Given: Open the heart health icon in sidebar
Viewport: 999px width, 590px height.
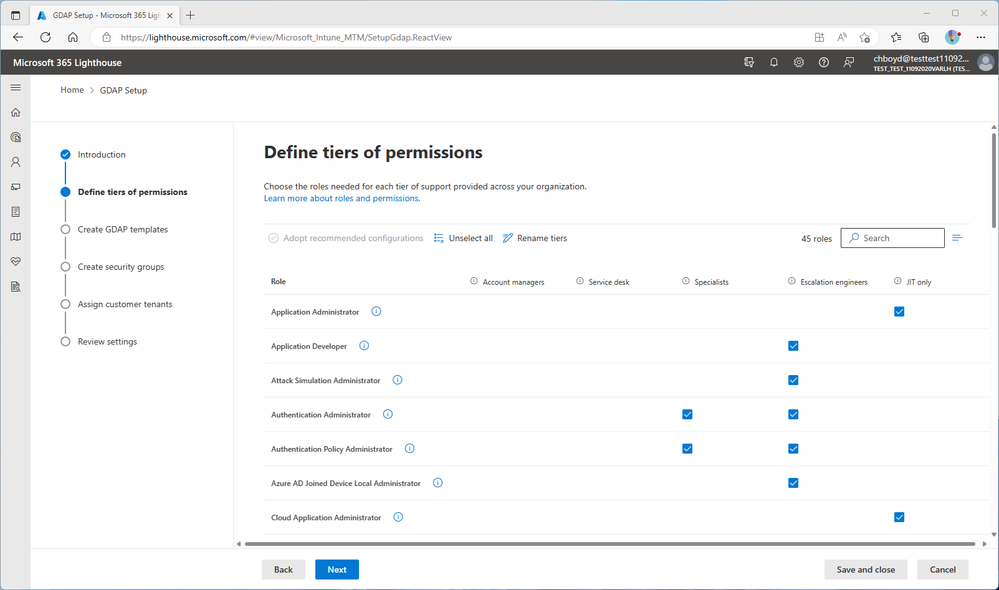Looking at the screenshot, I should 16,261.
